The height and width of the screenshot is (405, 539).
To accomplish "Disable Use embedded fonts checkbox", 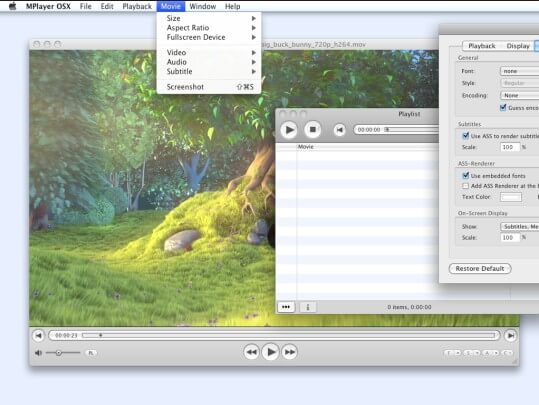I will [465, 175].
